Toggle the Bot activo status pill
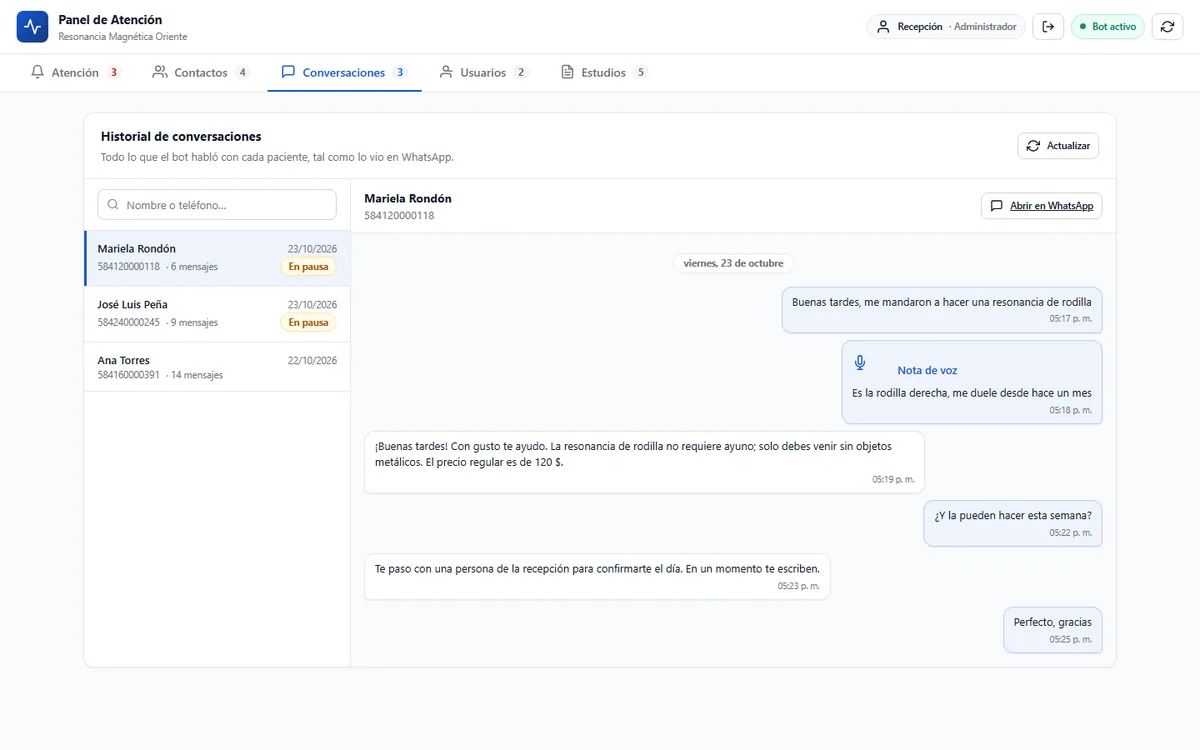Viewport: 1200px width, 750px height. (x=1107, y=27)
